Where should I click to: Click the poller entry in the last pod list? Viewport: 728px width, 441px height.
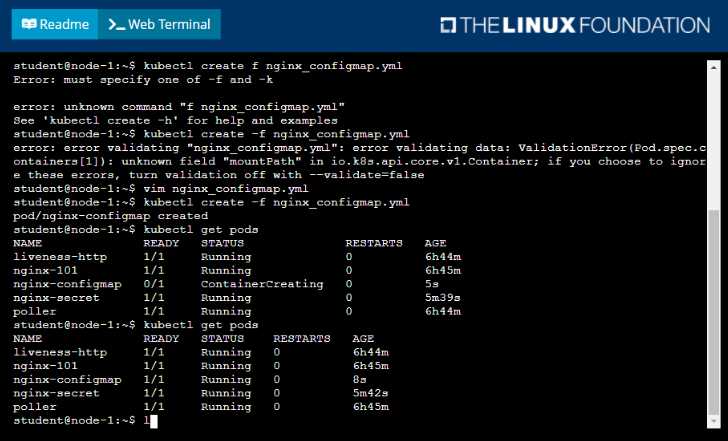click(x=34, y=408)
